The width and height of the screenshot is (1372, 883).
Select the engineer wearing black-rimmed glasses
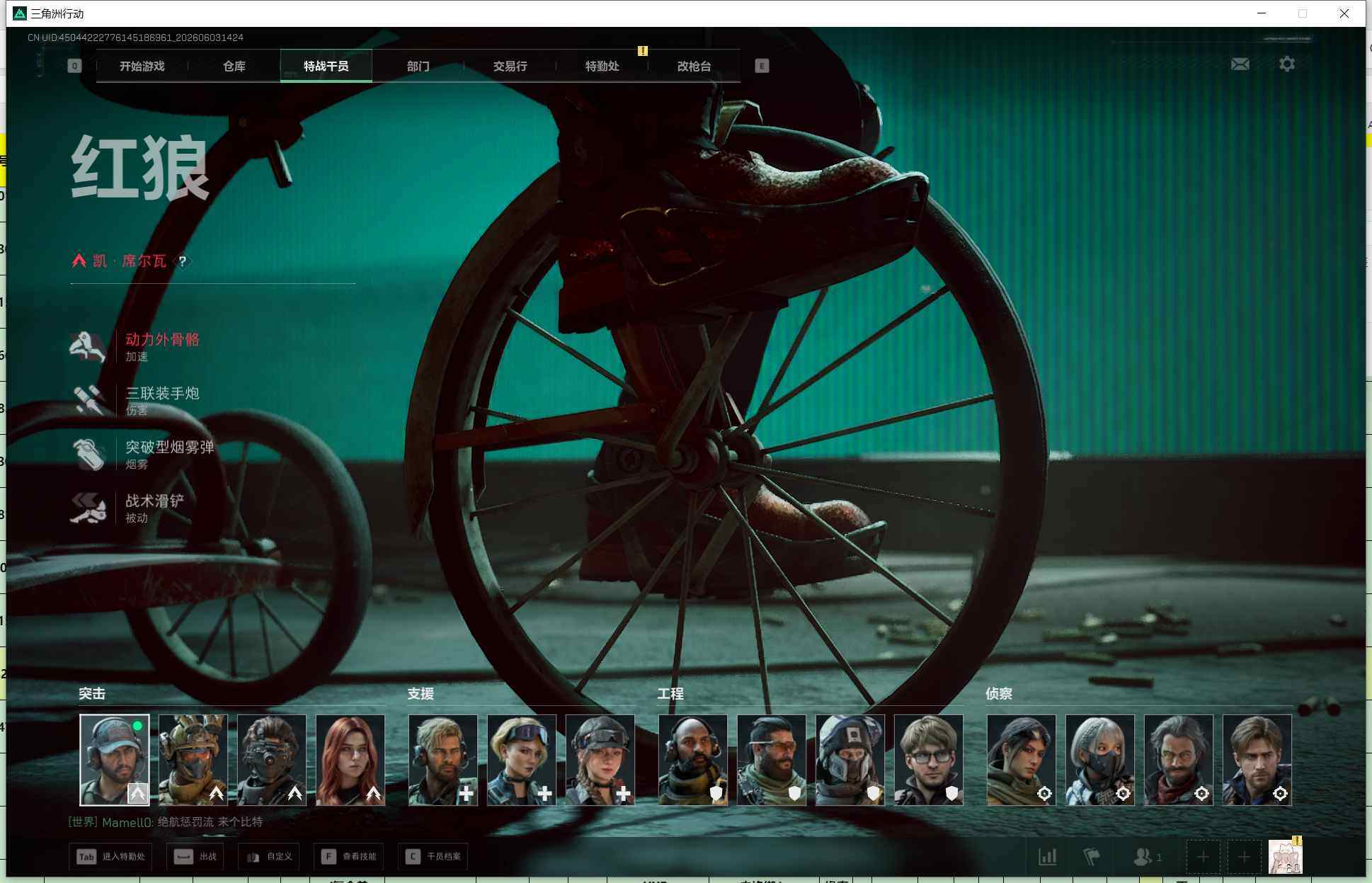tap(929, 760)
